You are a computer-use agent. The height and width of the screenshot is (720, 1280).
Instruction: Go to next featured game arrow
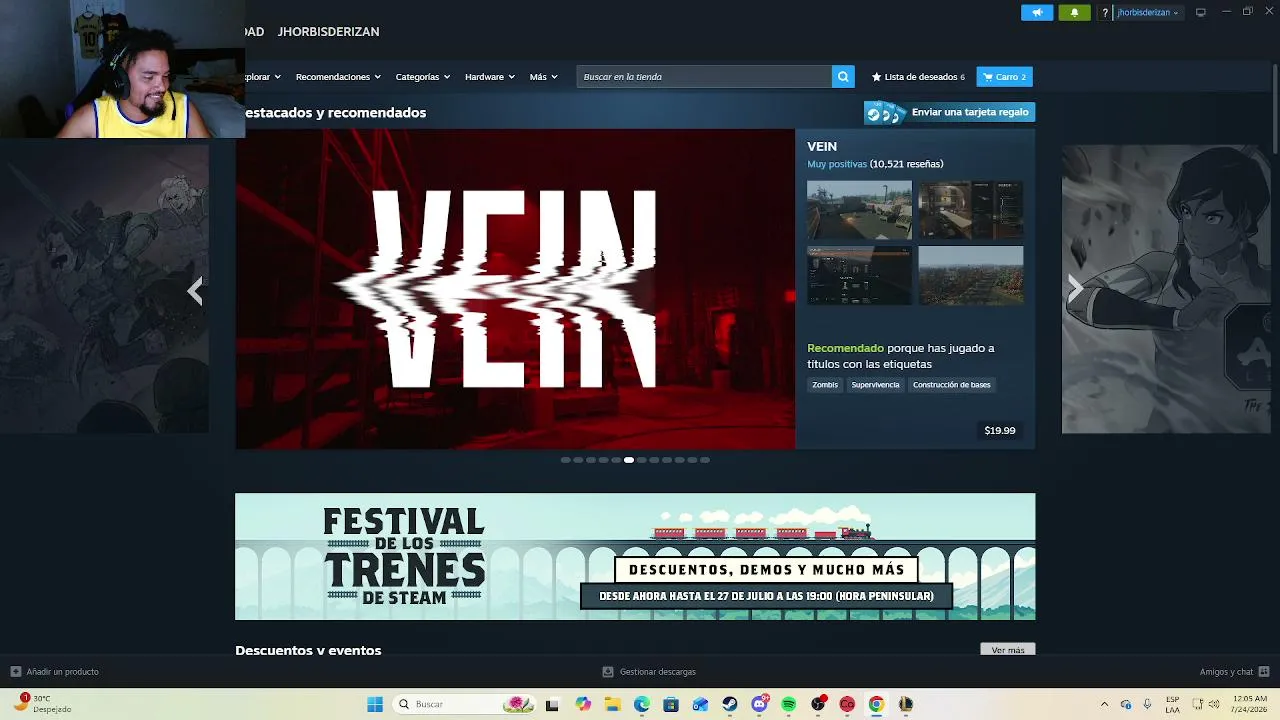point(1075,289)
